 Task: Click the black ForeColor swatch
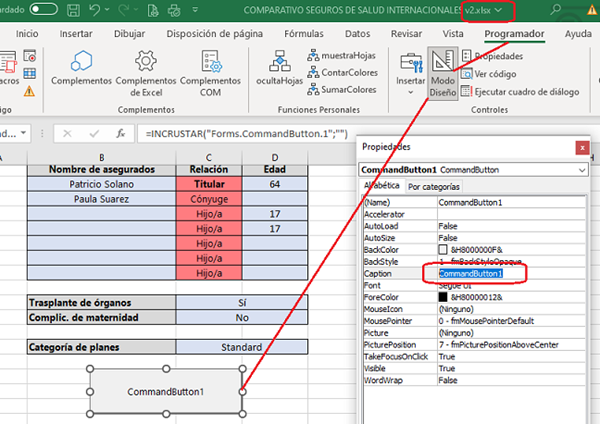[x=443, y=297]
